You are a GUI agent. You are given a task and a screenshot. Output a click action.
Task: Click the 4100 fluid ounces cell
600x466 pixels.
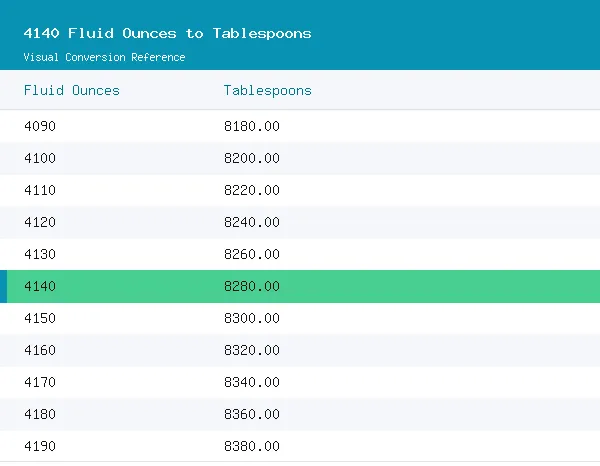coord(40,158)
